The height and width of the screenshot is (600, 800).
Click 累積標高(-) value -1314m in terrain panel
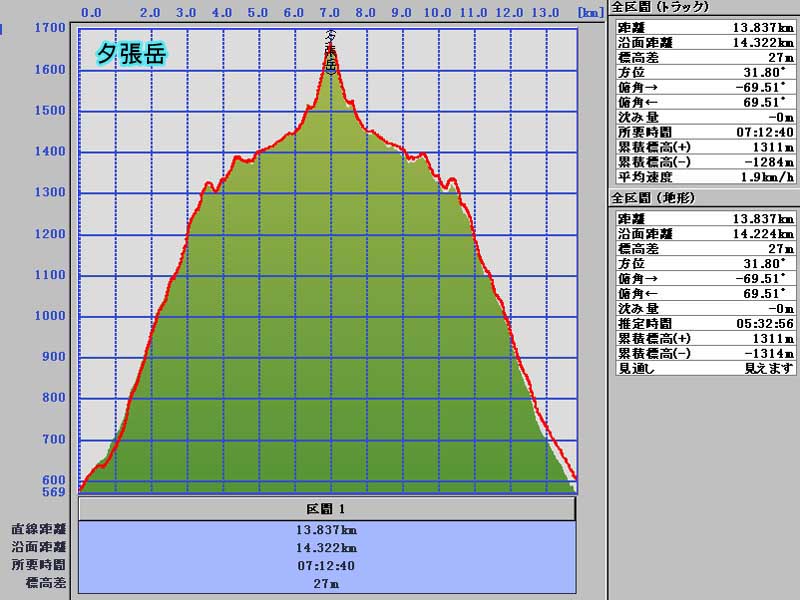765,353
